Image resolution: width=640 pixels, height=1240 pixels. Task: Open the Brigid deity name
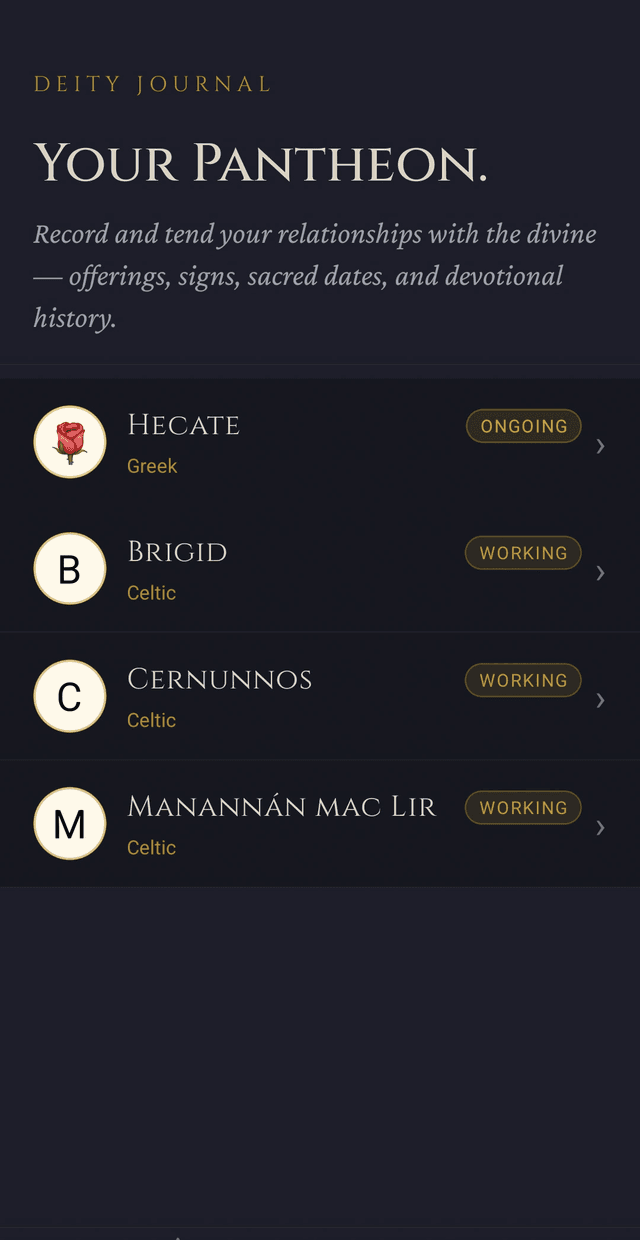(177, 552)
